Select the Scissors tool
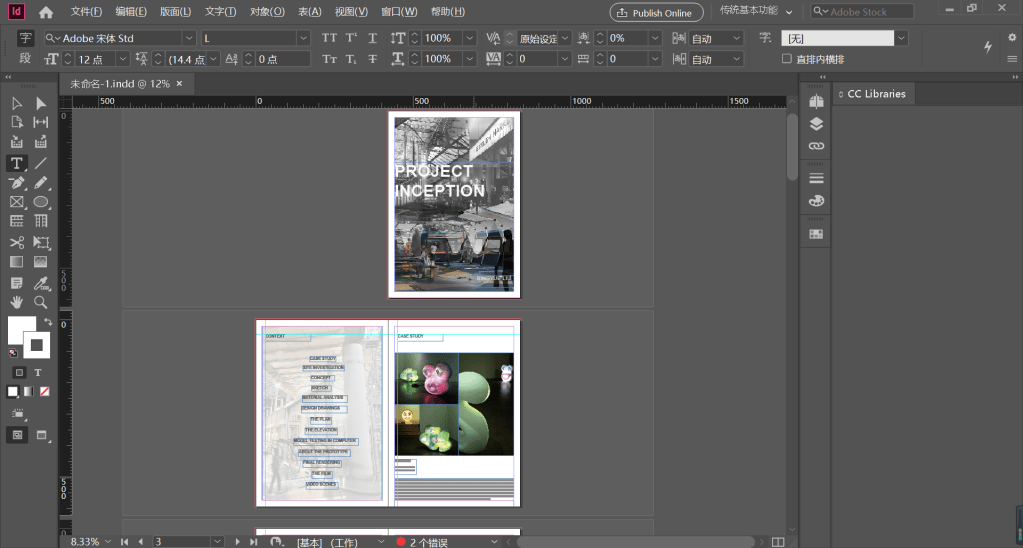 pos(17,243)
